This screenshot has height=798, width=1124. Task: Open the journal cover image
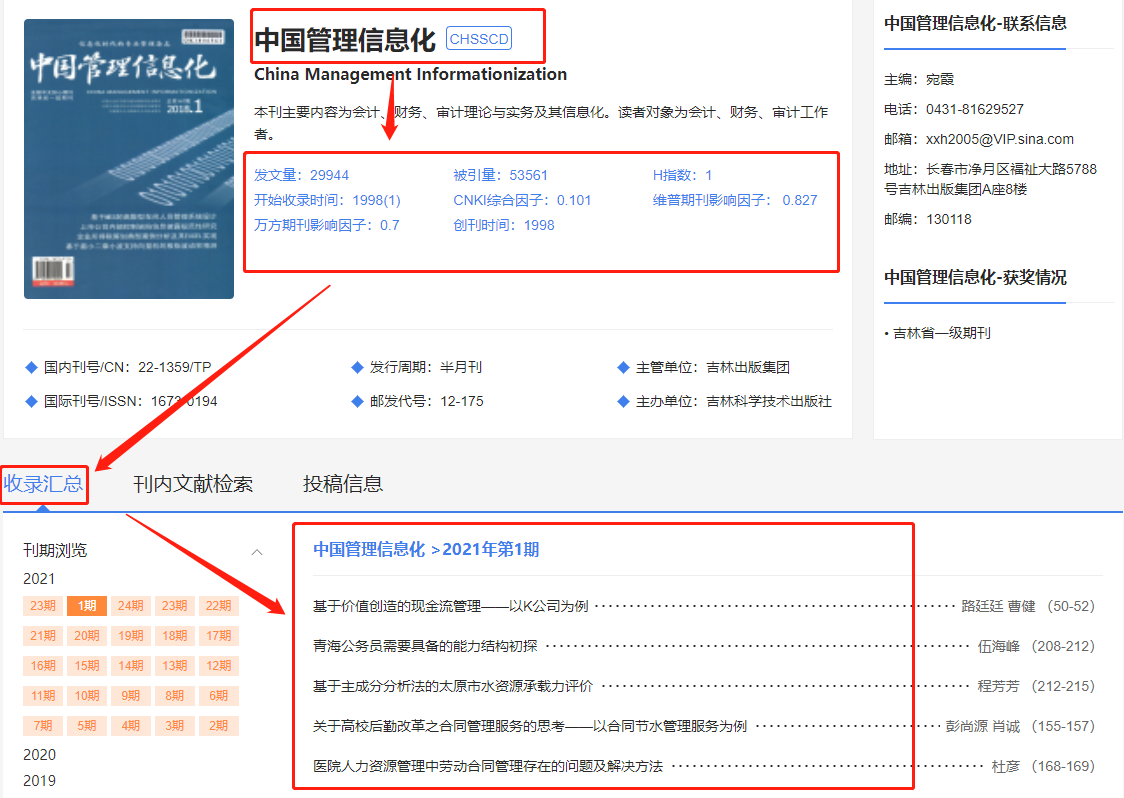point(129,158)
